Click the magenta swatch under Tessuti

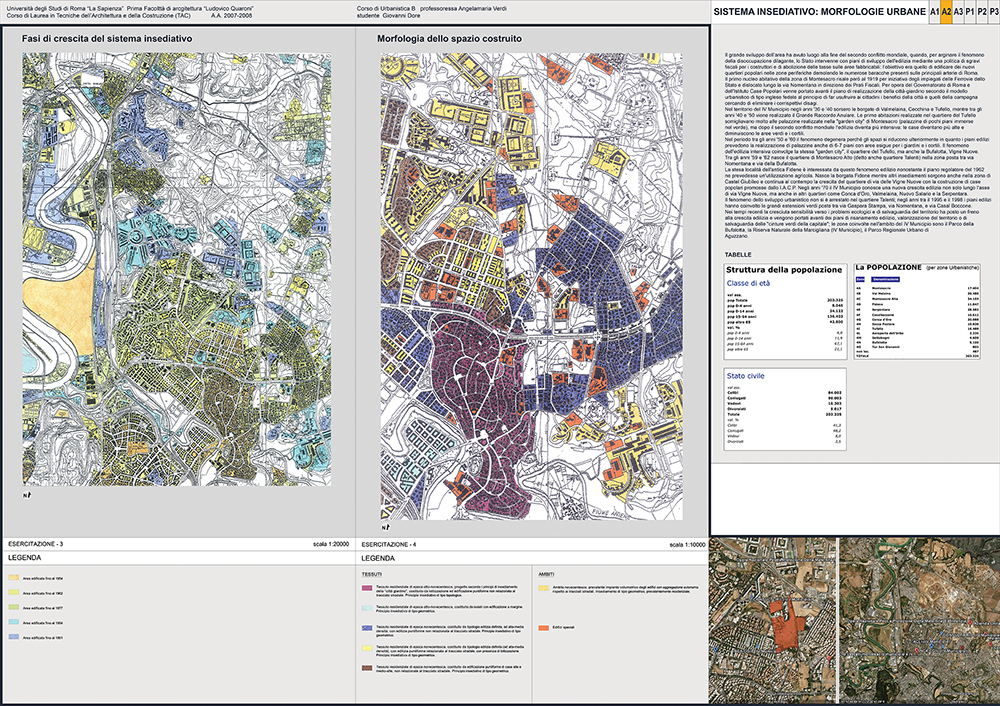(365, 589)
